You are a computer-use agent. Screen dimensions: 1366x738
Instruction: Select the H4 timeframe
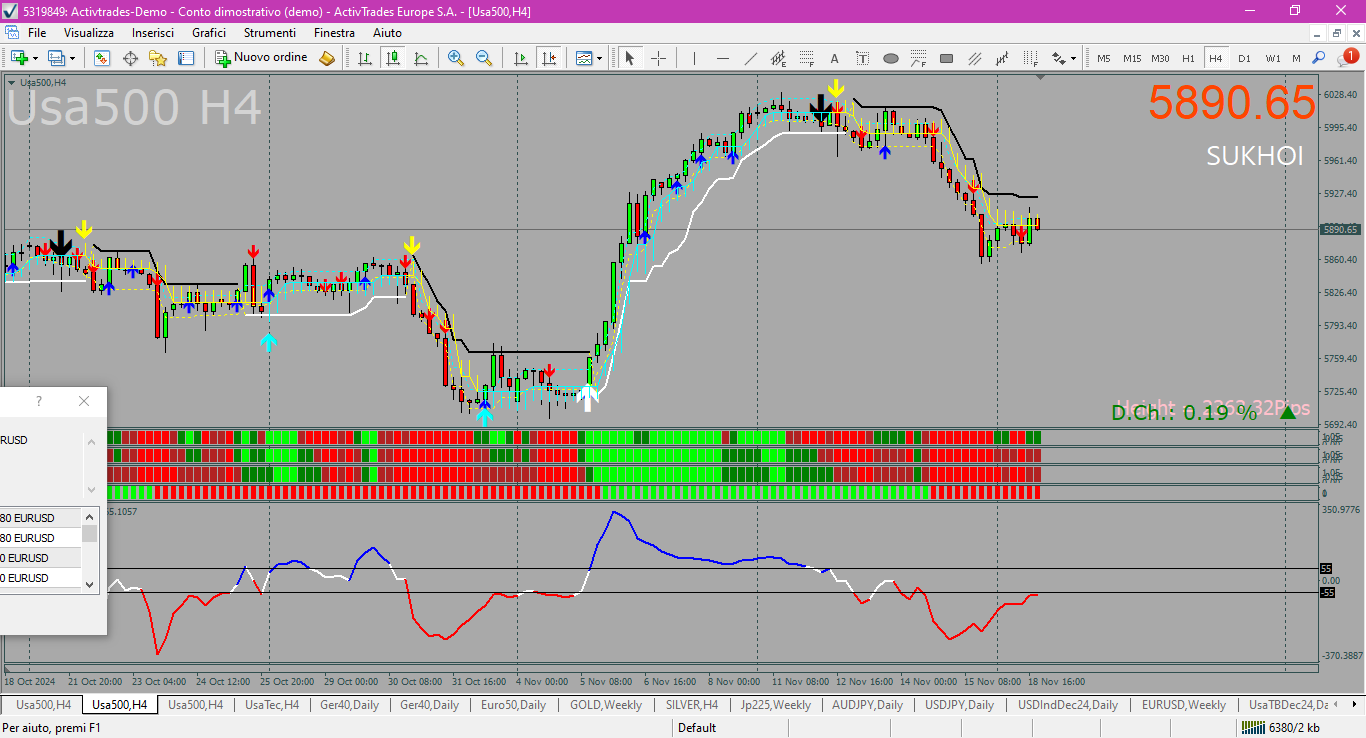point(1216,58)
